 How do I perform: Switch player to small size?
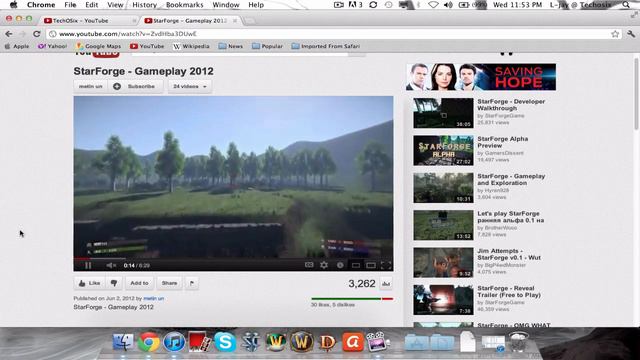[x=356, y=265]
